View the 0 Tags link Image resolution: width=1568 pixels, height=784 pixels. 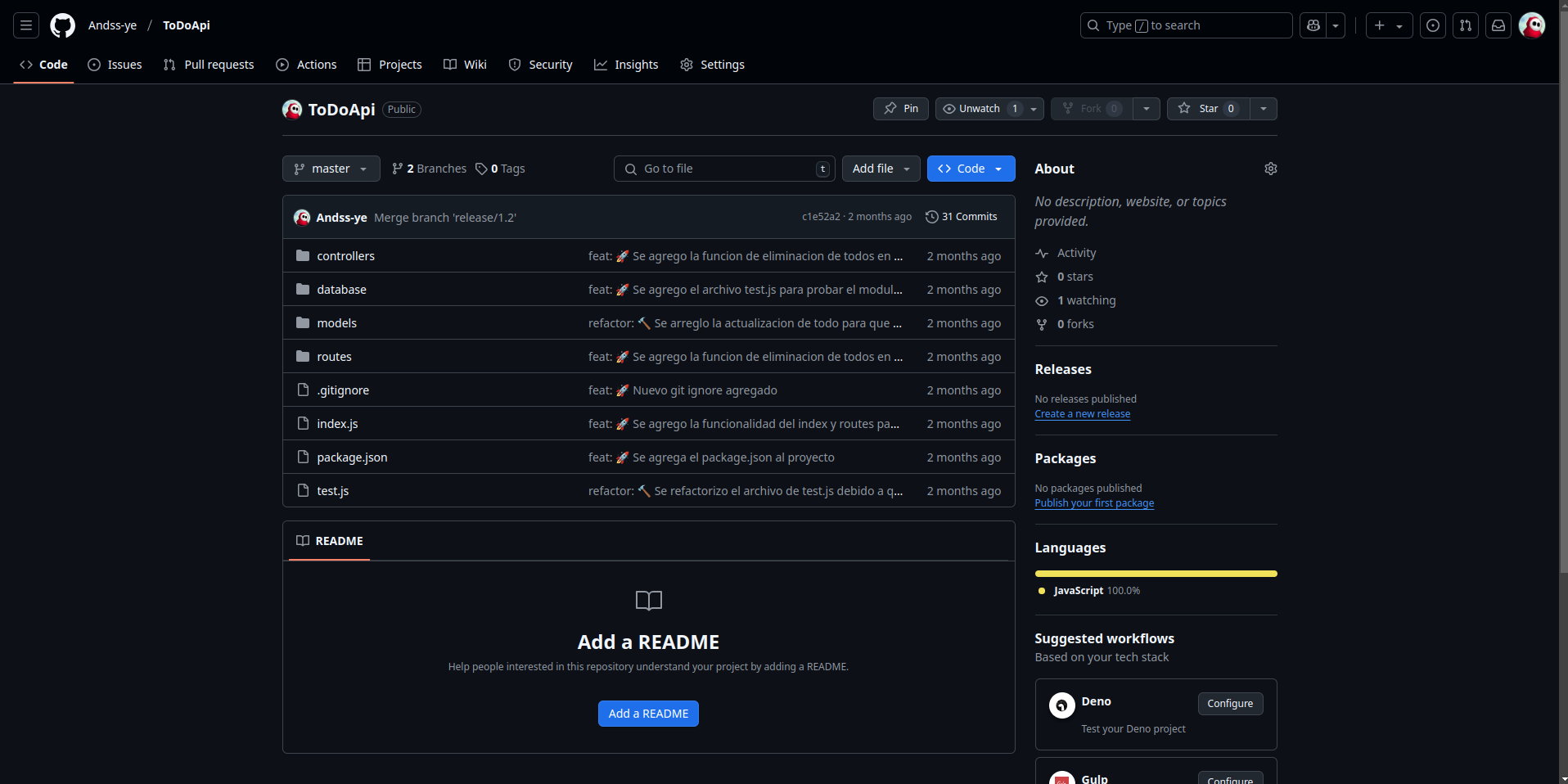[x=500, y=169]
